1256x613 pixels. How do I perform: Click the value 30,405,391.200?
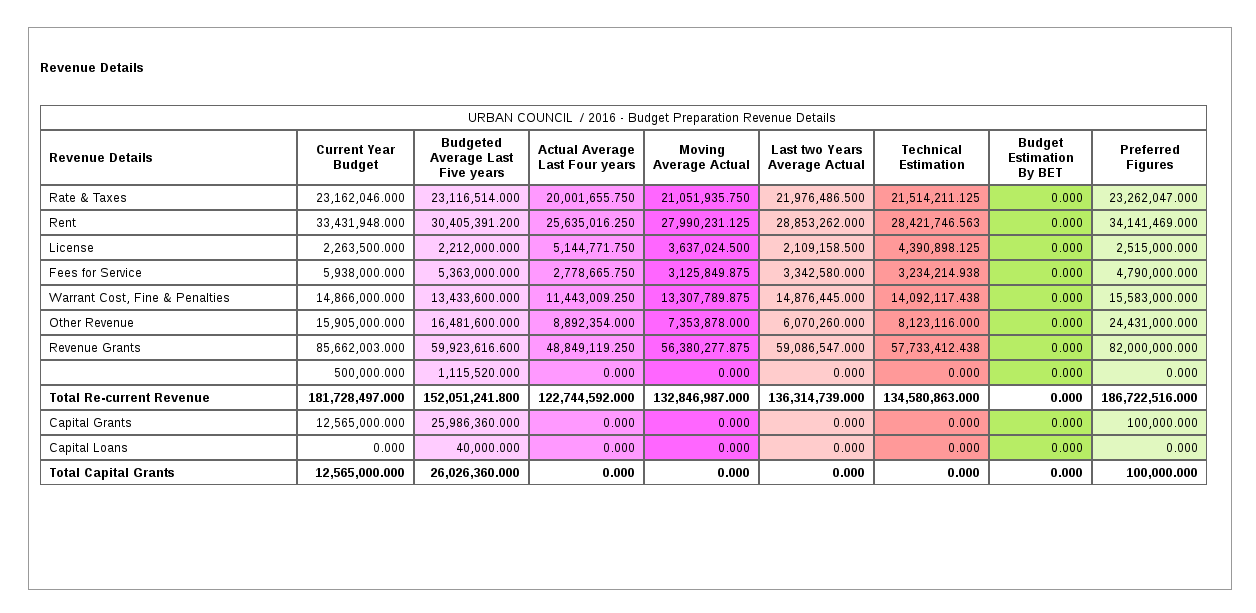coord(475,223)
